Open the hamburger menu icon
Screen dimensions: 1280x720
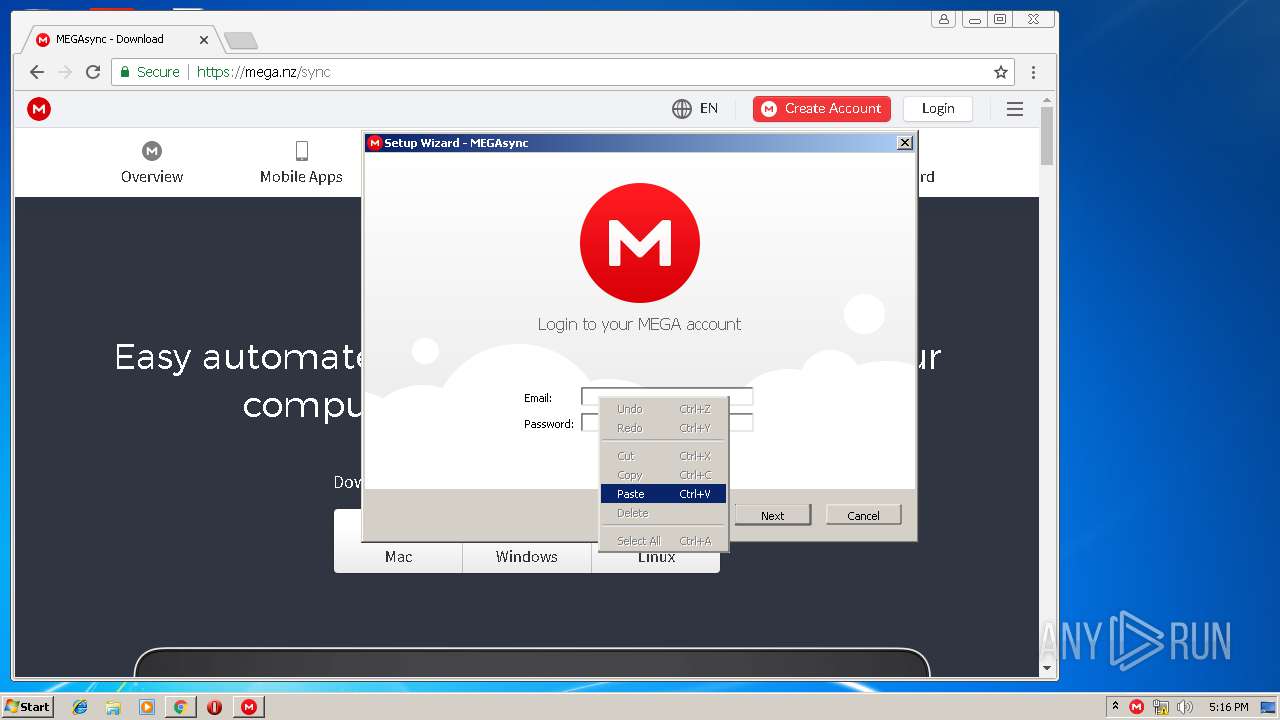click(x=1015, y=109)
